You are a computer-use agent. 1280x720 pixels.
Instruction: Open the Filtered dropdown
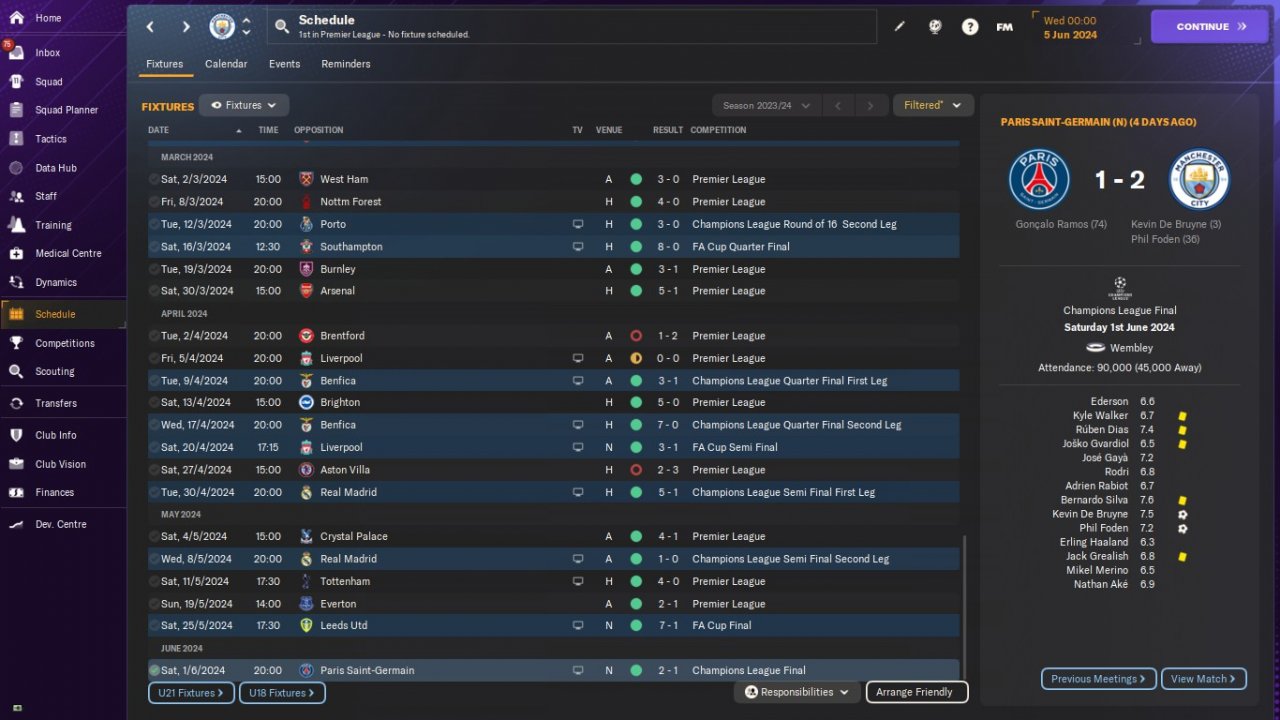(933, 105)
